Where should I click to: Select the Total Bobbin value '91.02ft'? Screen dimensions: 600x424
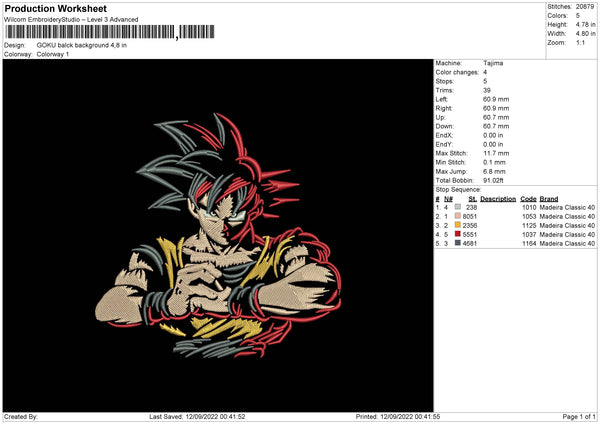tap(493, 180)
